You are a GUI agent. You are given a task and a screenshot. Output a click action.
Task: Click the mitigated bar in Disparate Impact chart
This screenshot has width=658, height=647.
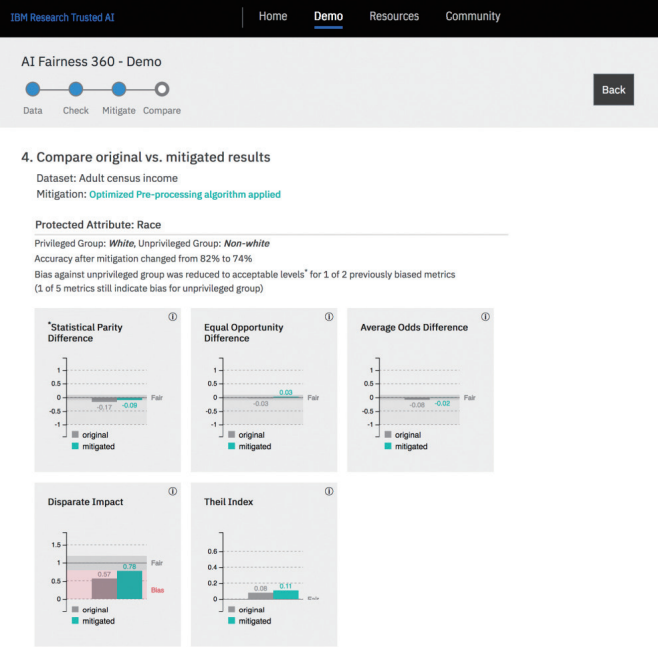129,584
